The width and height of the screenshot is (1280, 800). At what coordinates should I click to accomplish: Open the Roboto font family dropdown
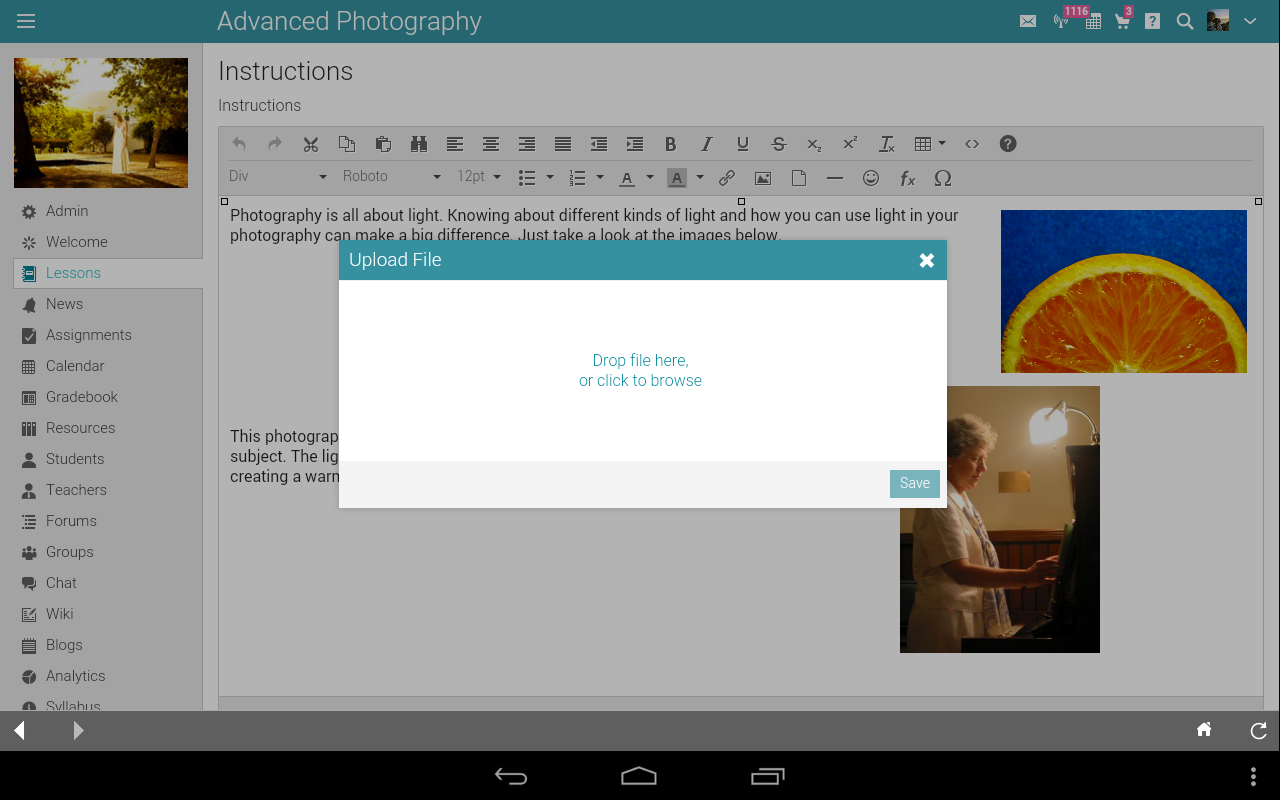(391, 177)
